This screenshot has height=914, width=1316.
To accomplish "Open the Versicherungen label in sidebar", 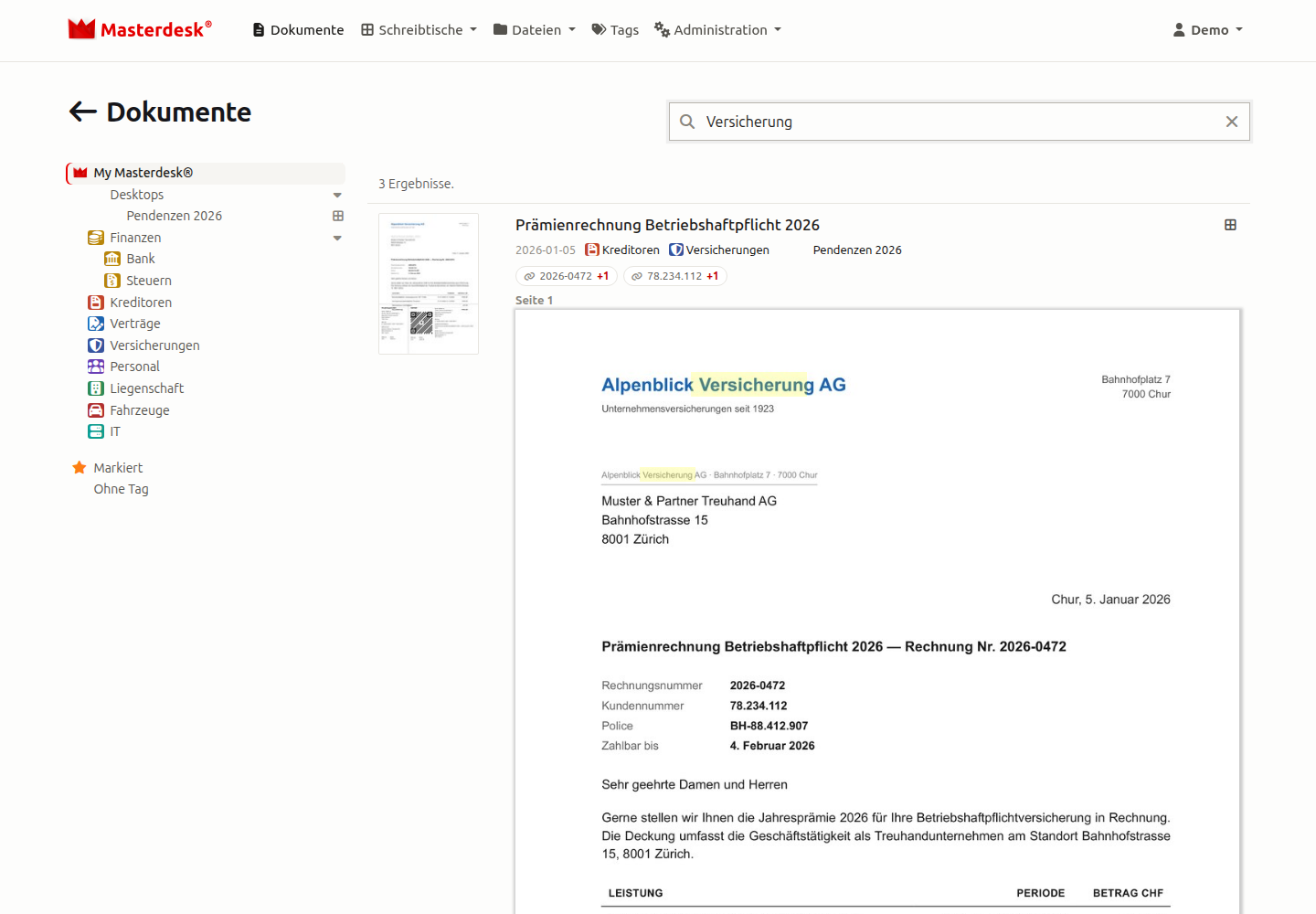I will (154, 345).
